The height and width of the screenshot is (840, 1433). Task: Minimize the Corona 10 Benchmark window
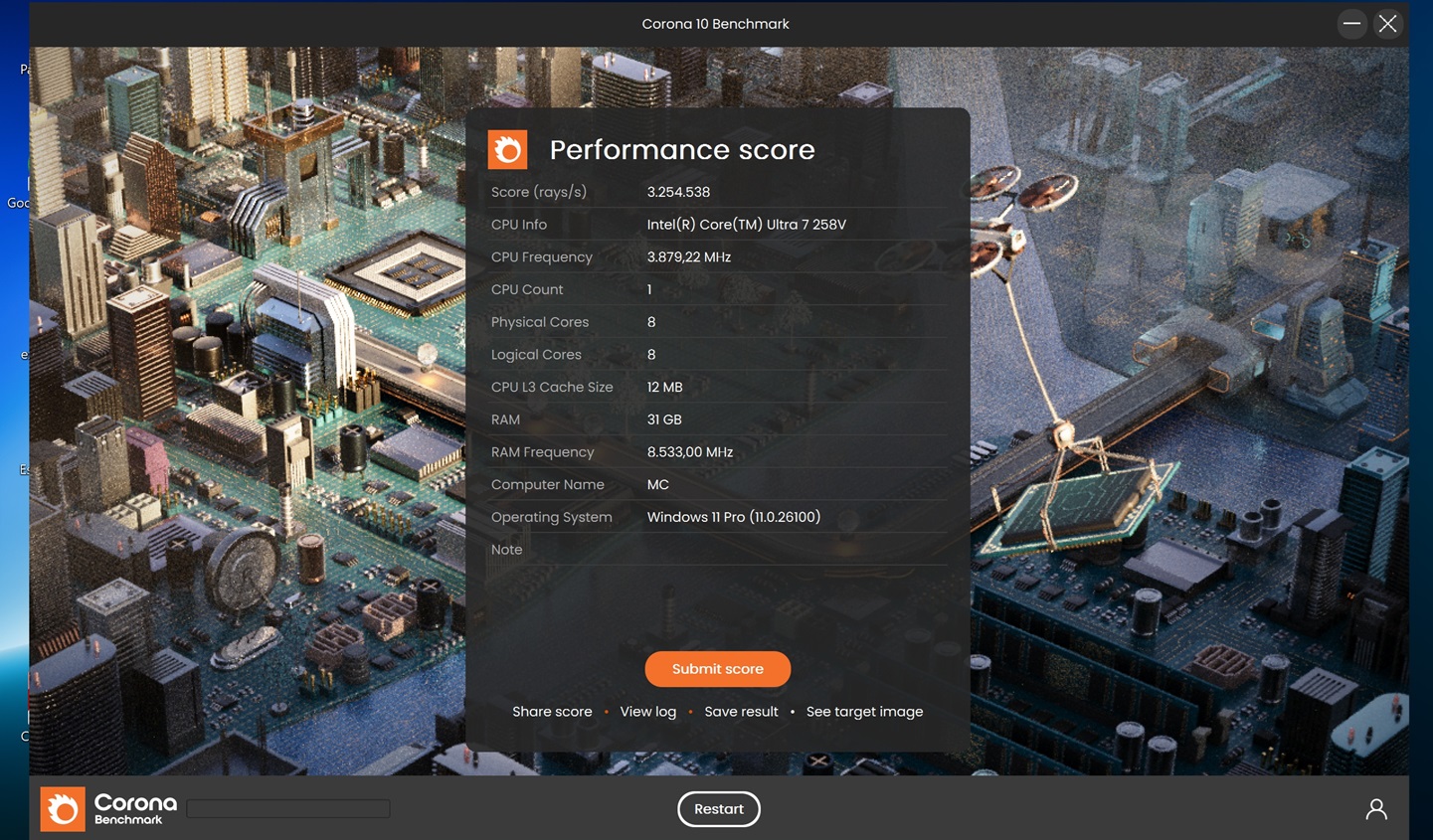(x=1351, y=24)
